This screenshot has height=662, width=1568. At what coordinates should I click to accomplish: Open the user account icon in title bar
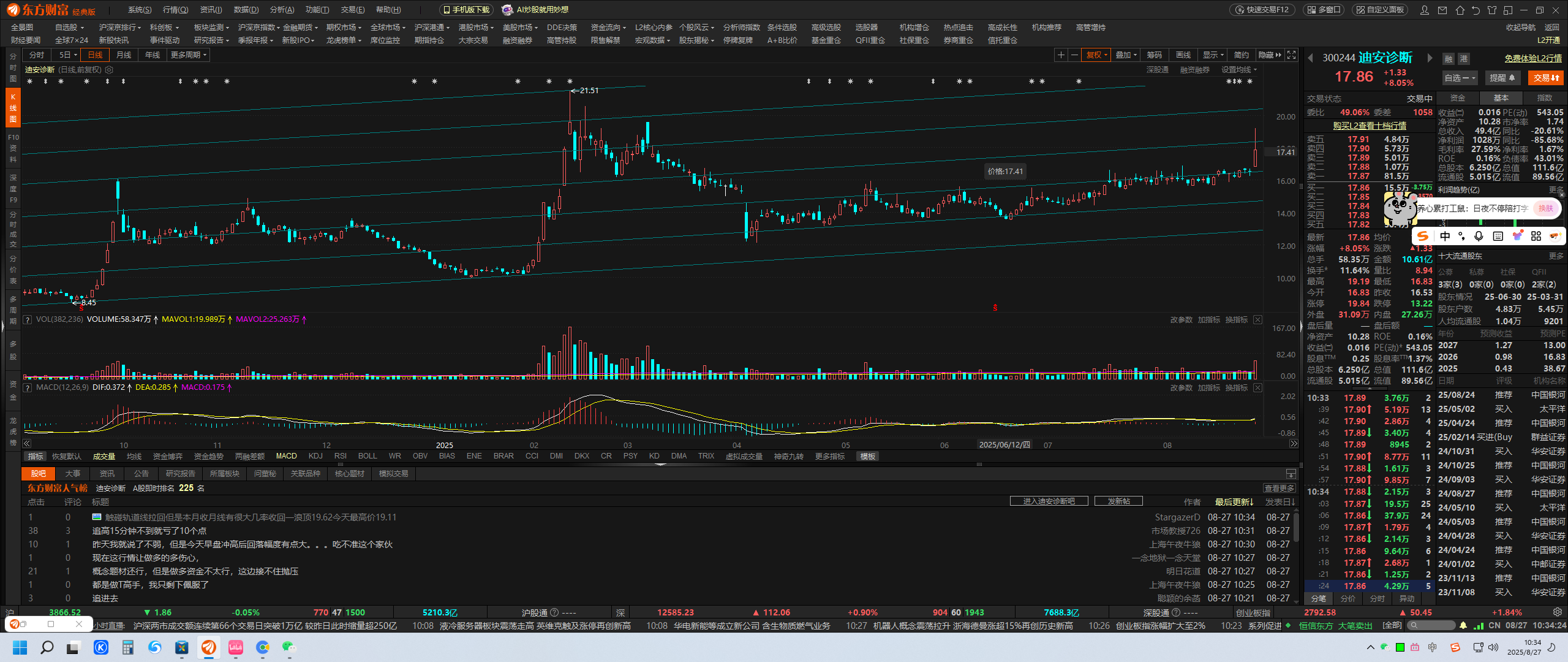pos(1425,10)
